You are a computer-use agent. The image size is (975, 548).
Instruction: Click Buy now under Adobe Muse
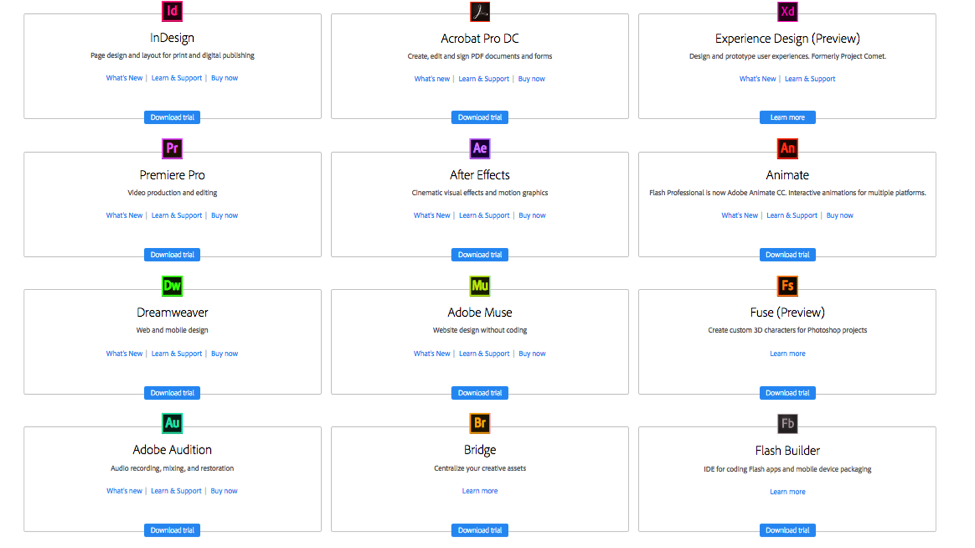coord(532,354)
